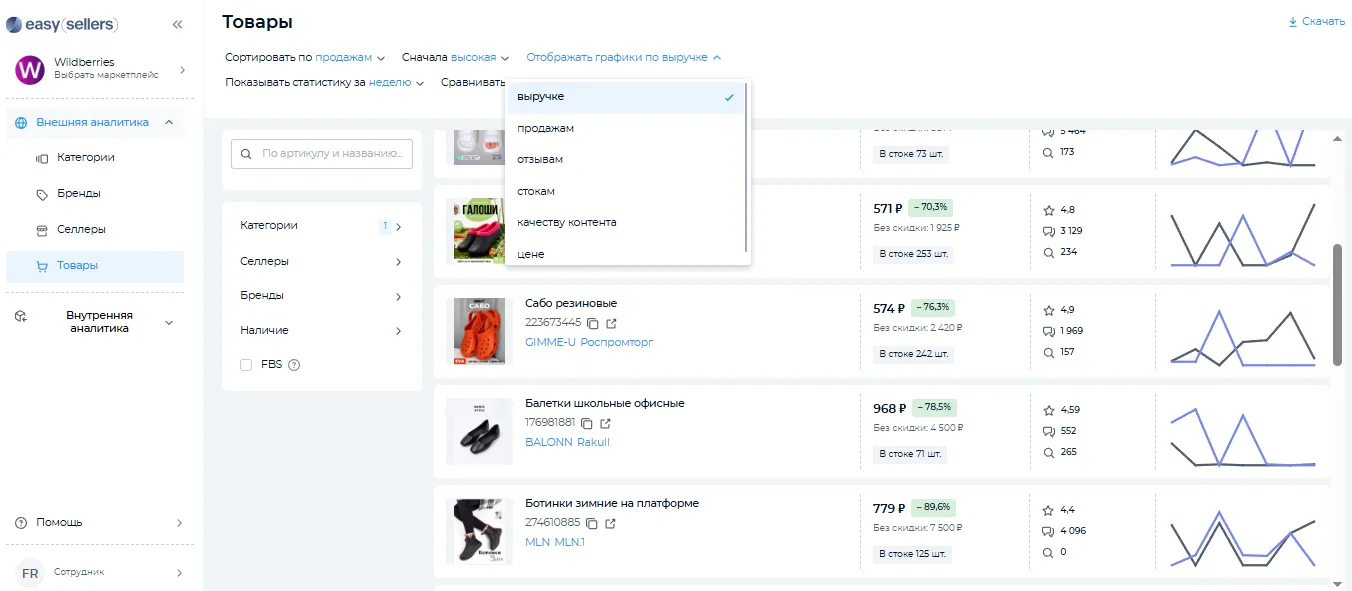This screenshot has width=1352, height=591.
Task: Click the download icon next to Скачать
Action: click(x=1292, y=22)
